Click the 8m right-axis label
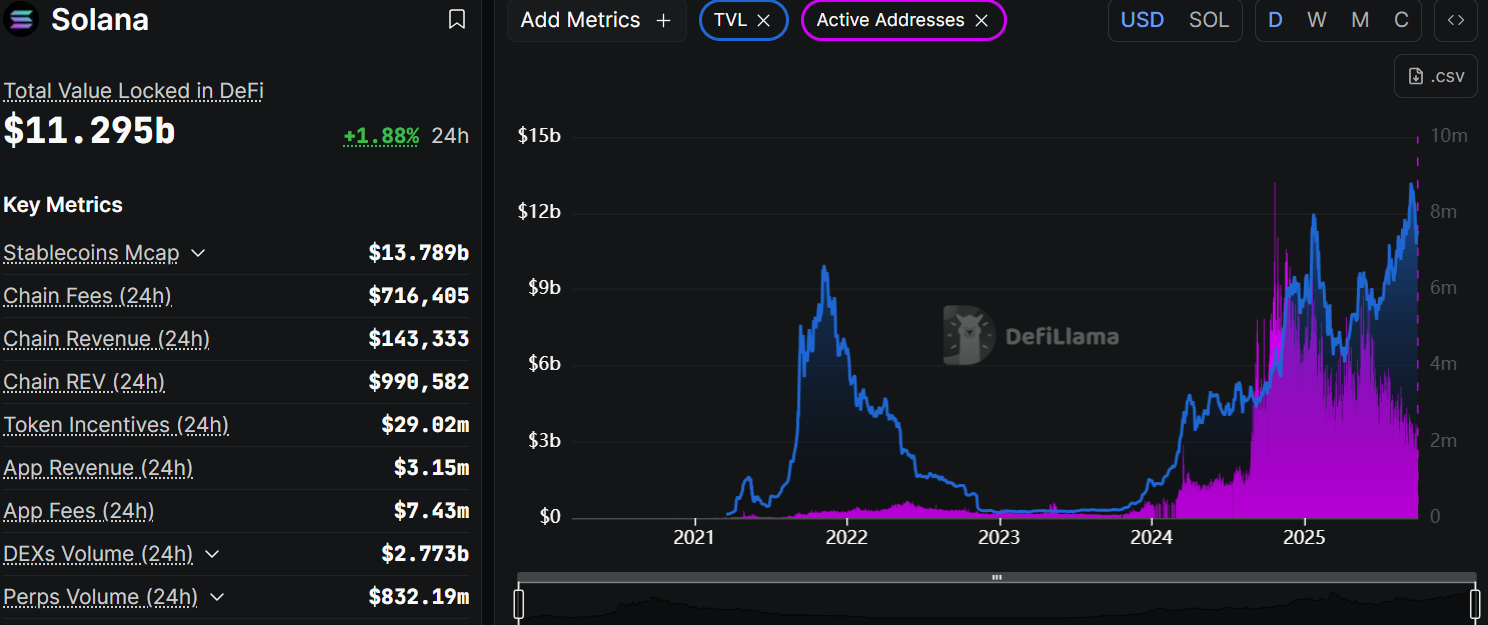Screen dimensions: 1488x625 (1443, 212)
